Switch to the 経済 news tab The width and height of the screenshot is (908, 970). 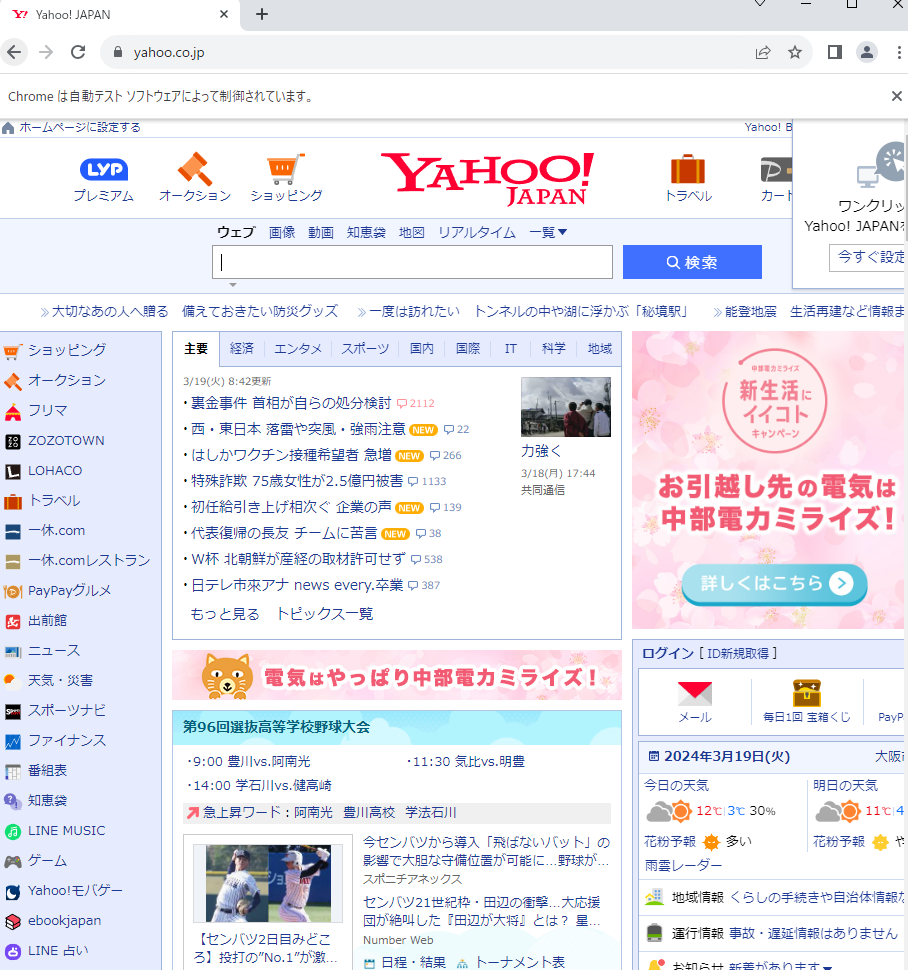[242, 349]
